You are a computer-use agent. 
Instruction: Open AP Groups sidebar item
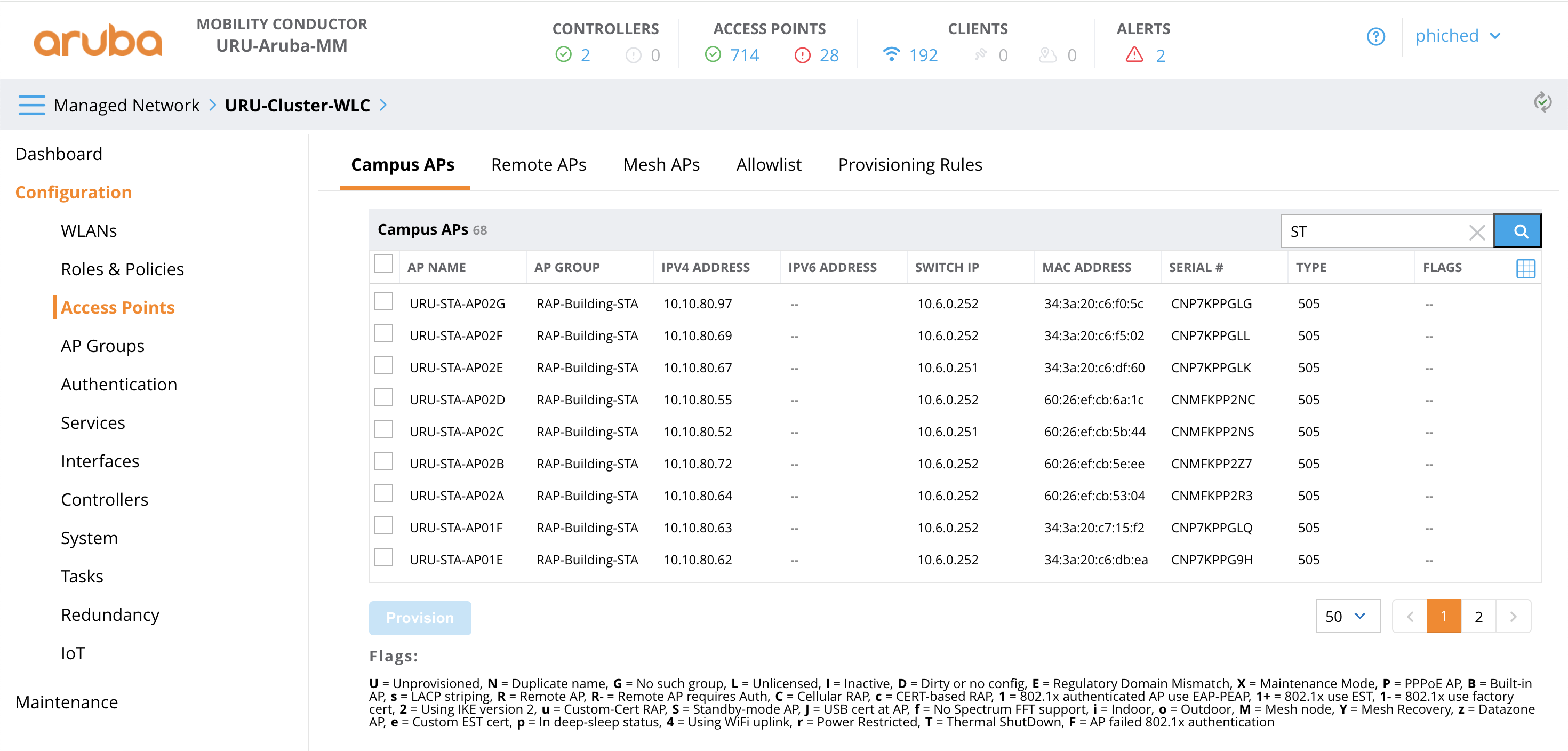(103, 346)
